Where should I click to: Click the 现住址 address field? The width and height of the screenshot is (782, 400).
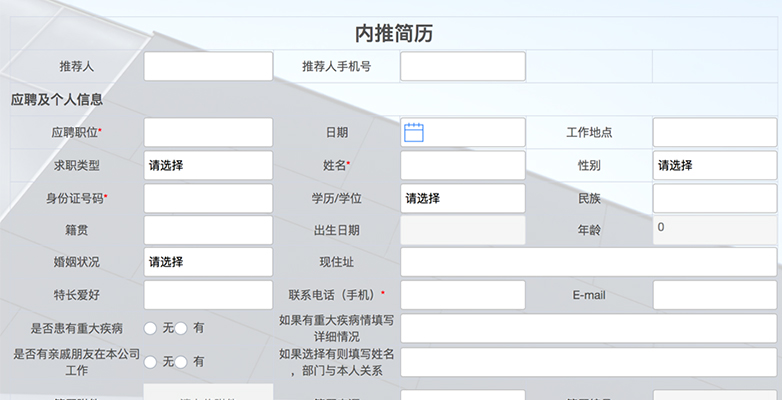[x=588, y=262]
